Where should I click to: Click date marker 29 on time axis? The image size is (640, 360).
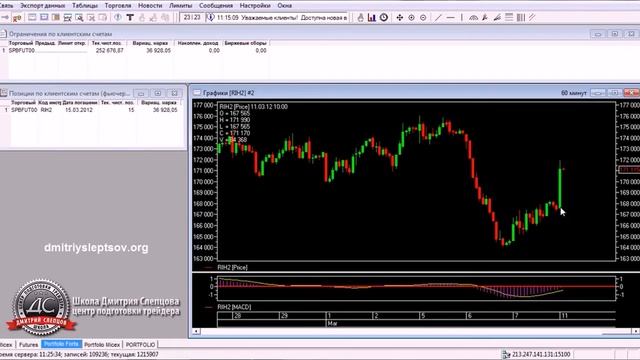click(x=284, y=316)
